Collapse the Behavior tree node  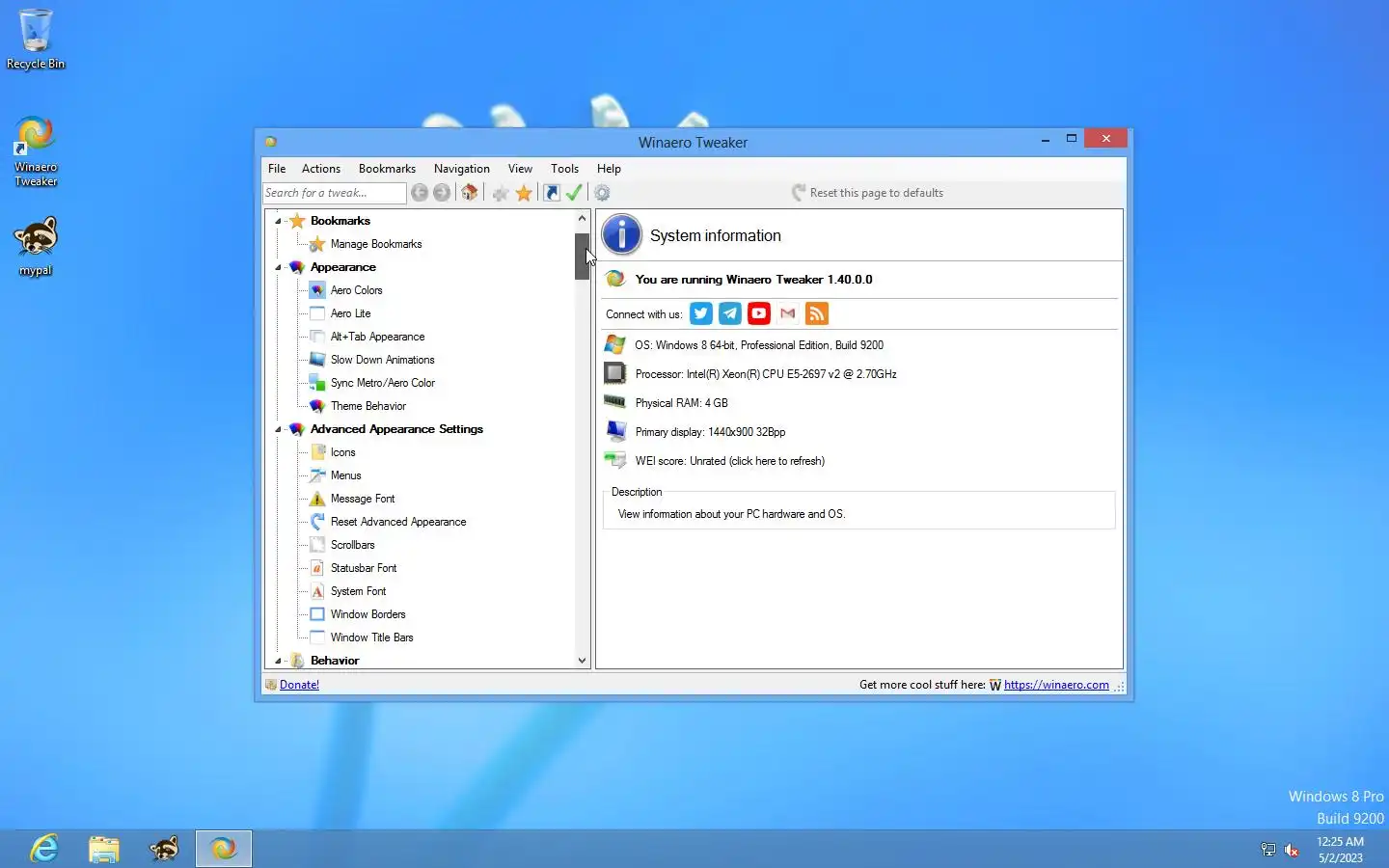[x=278, y=661]
